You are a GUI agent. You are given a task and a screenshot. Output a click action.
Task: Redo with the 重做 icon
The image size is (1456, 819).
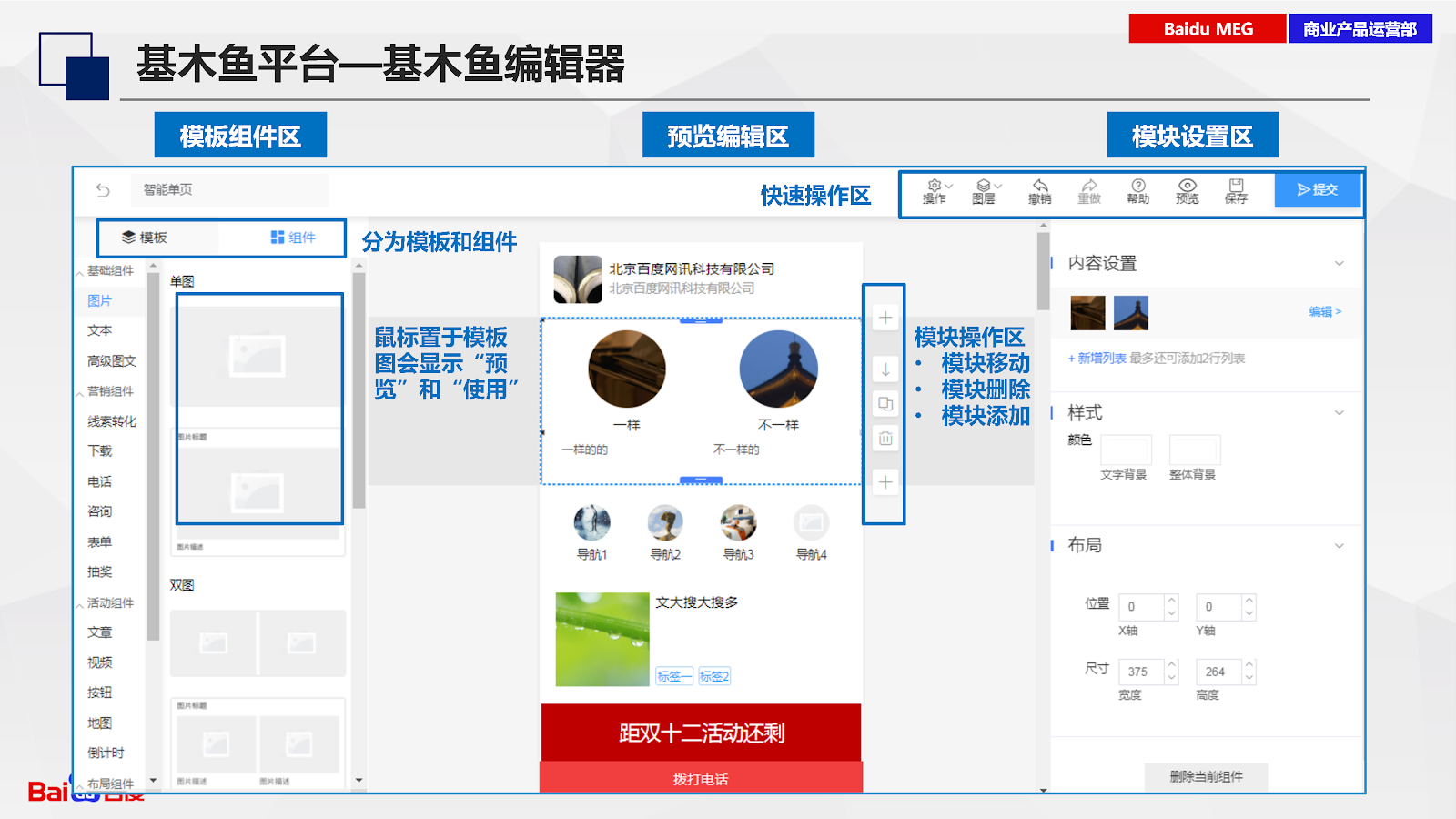[x=1089, y=191]
